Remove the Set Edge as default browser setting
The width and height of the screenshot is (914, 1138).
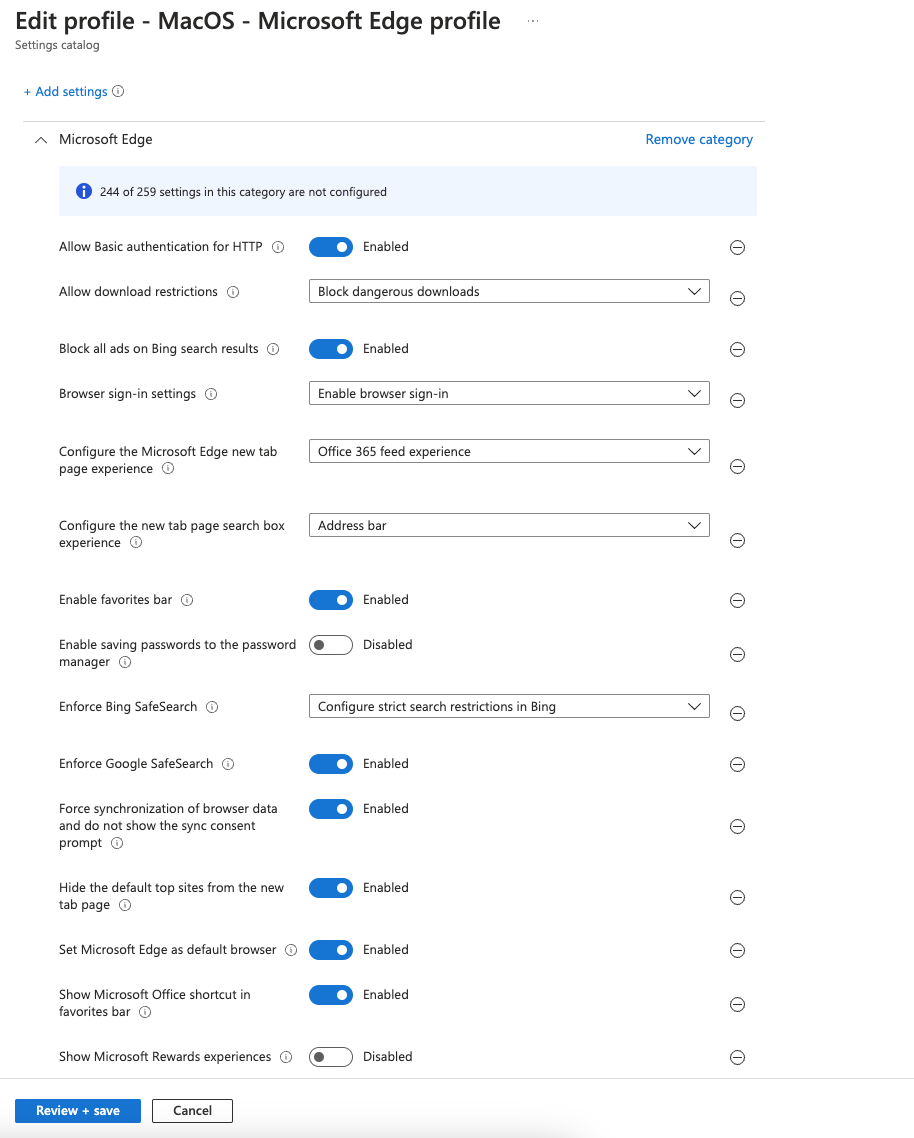737,950
